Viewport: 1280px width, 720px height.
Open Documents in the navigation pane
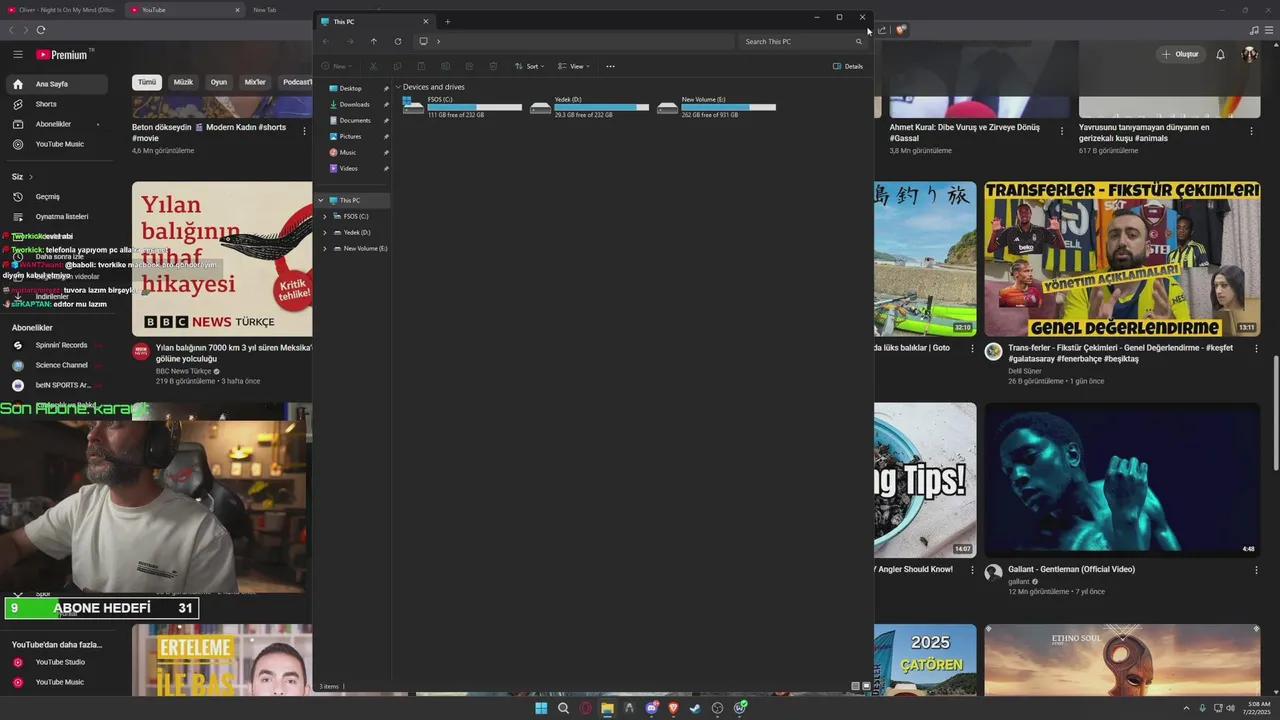(352, 120)
